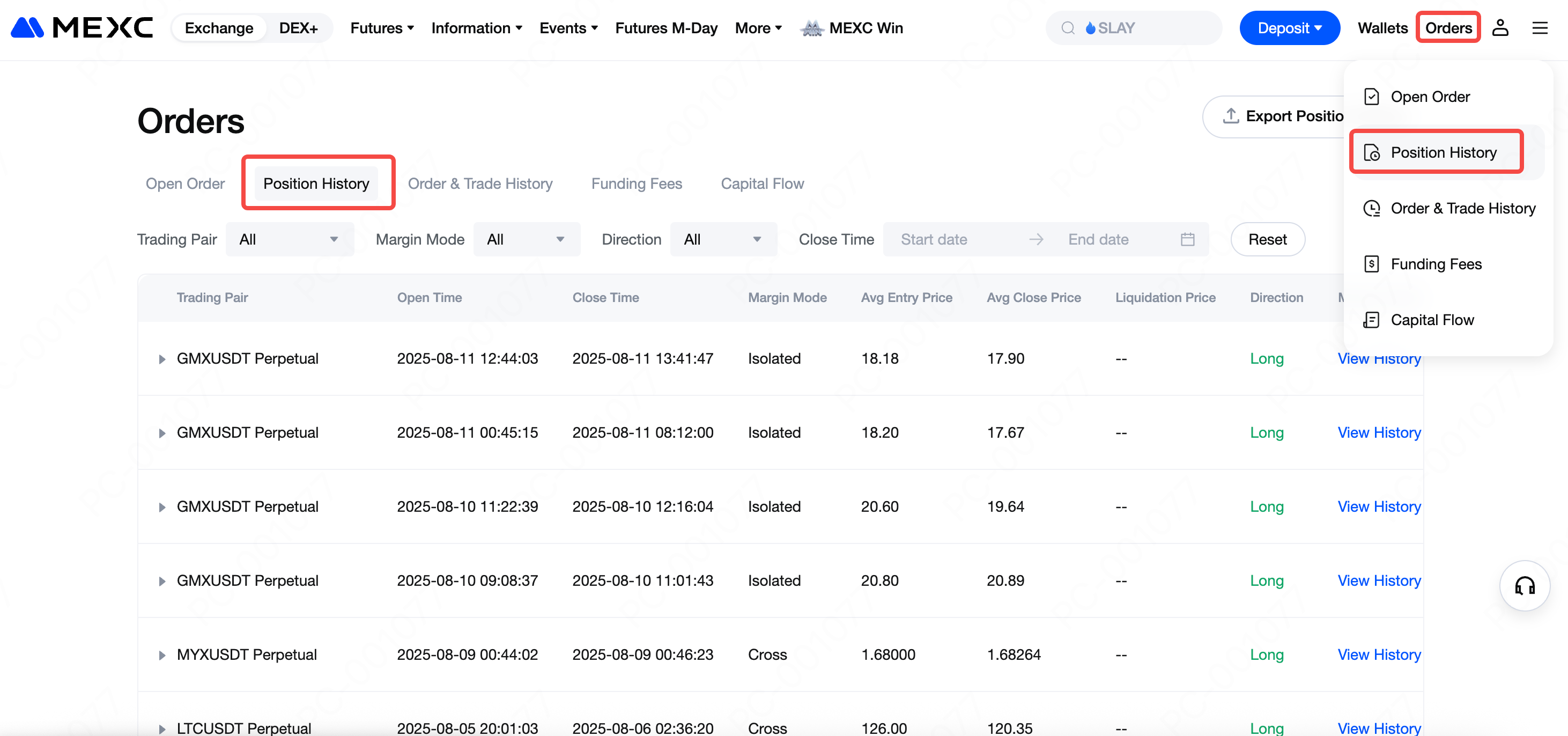
Task: Click View History for MYXUSDT row
Action: coord(1379,654)
